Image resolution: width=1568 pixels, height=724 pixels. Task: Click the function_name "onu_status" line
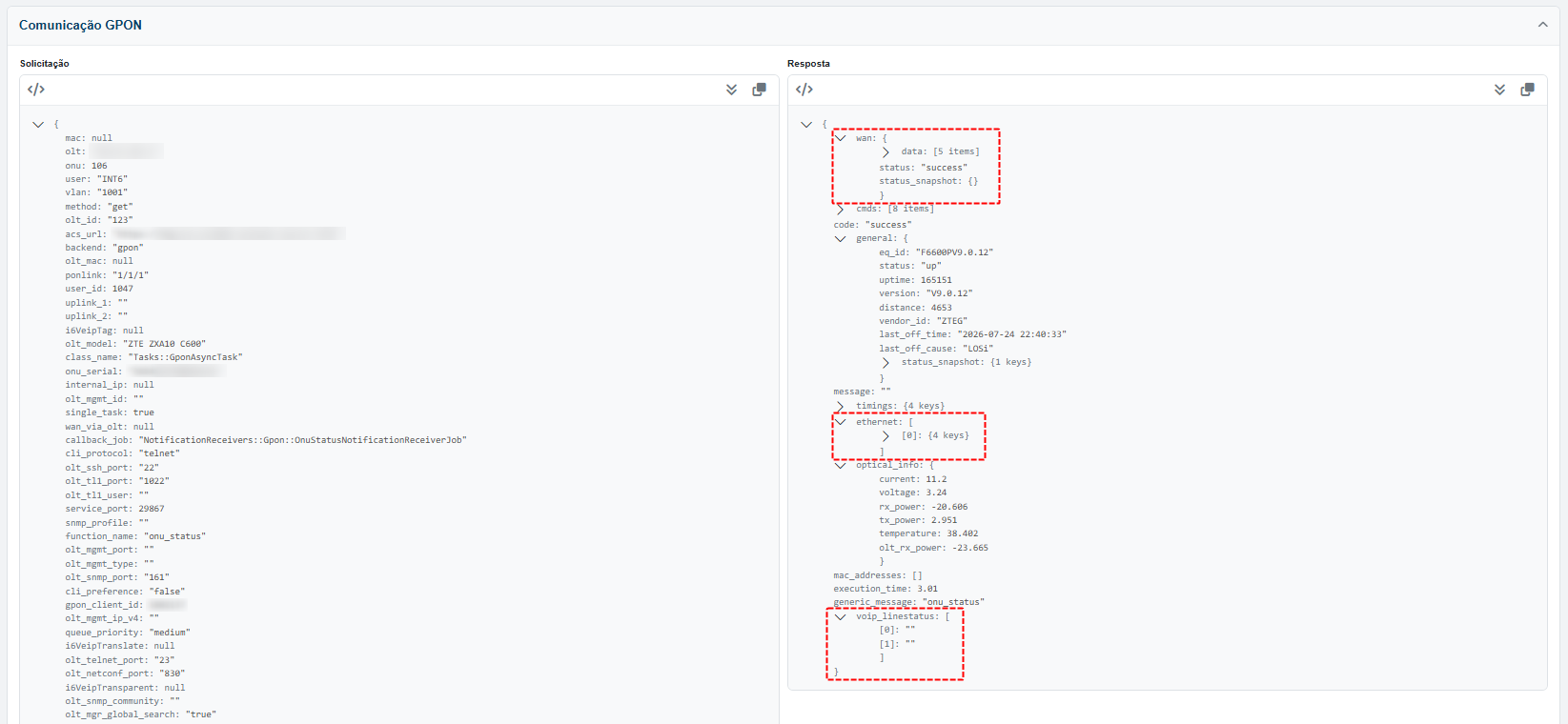135,536
